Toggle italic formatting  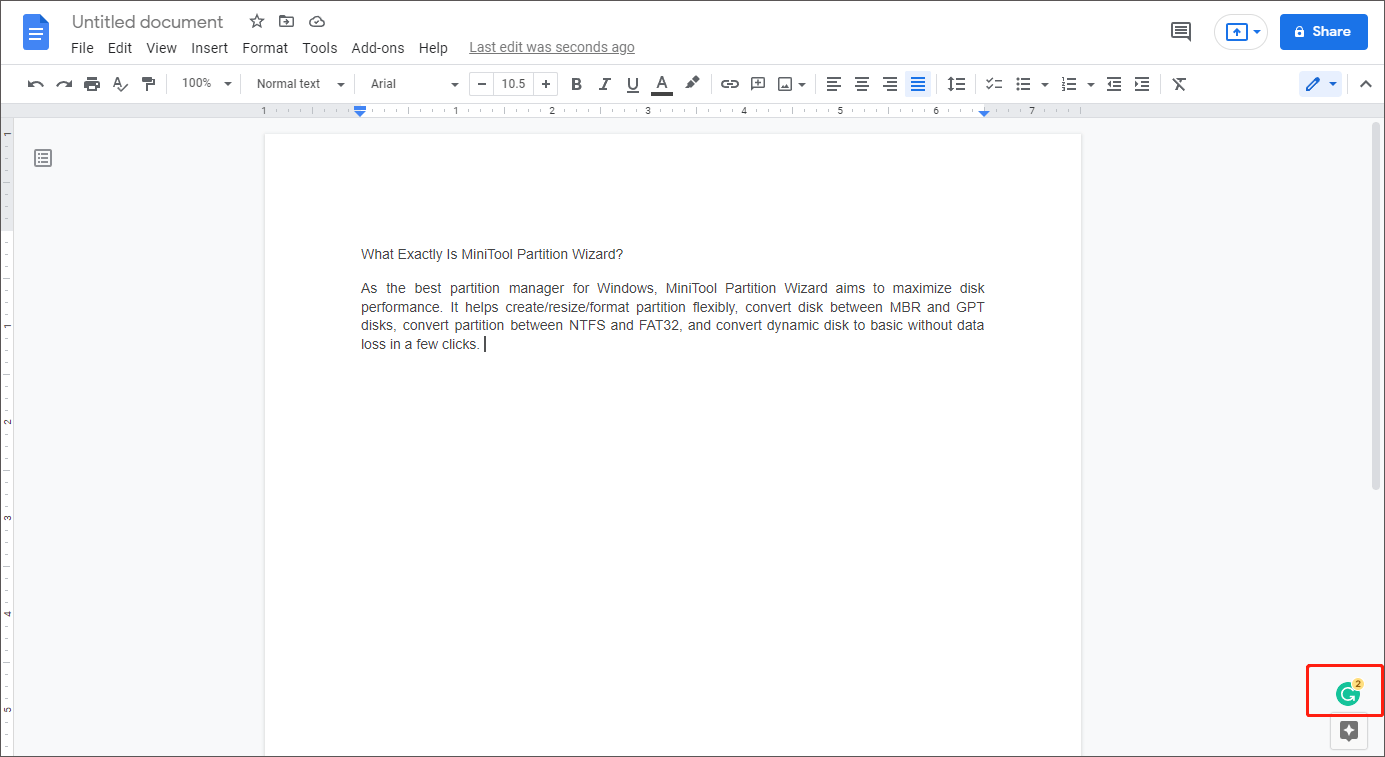tap(604, 84)
